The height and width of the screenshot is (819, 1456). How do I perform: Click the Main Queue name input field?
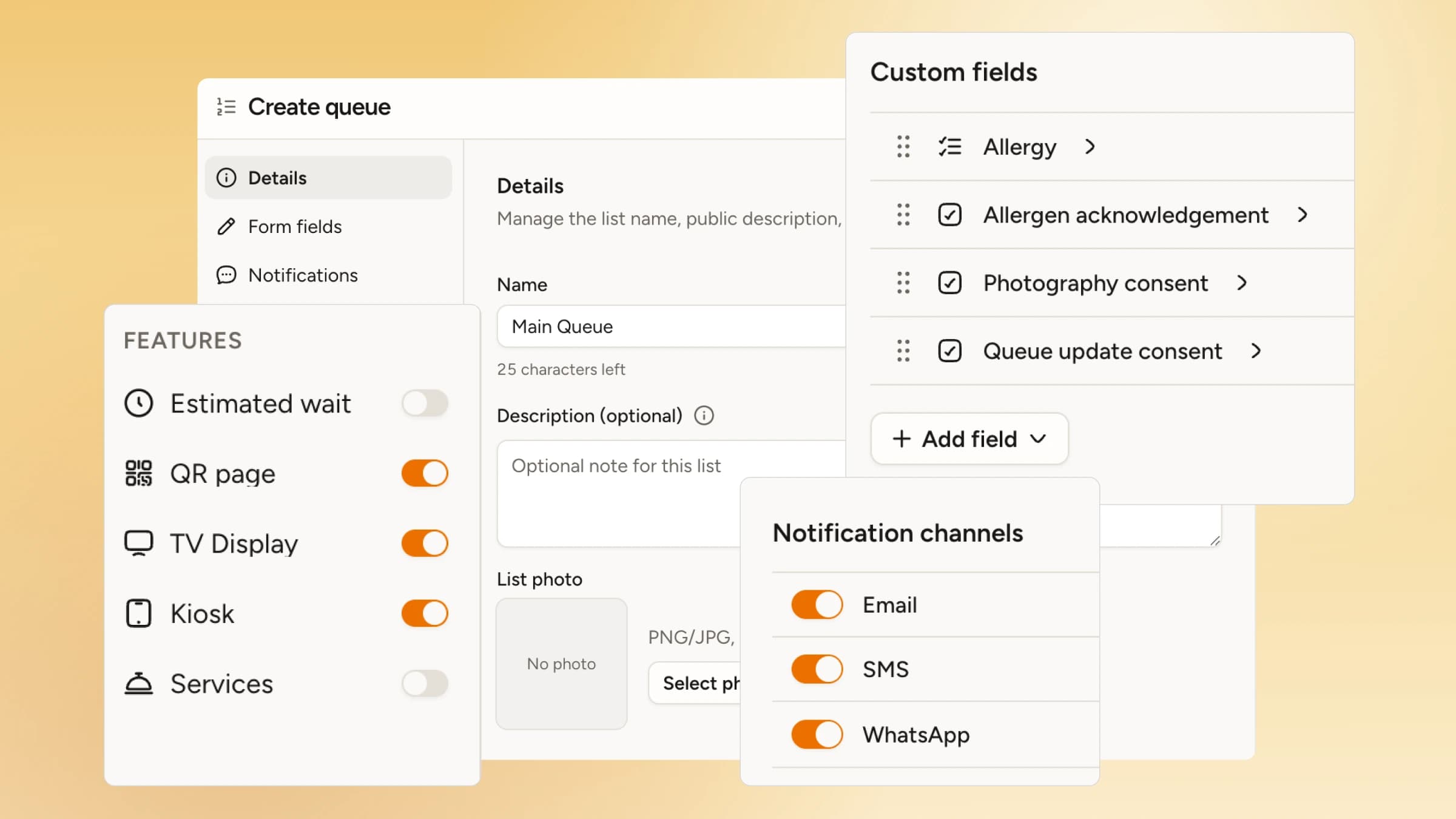[672, 326]
